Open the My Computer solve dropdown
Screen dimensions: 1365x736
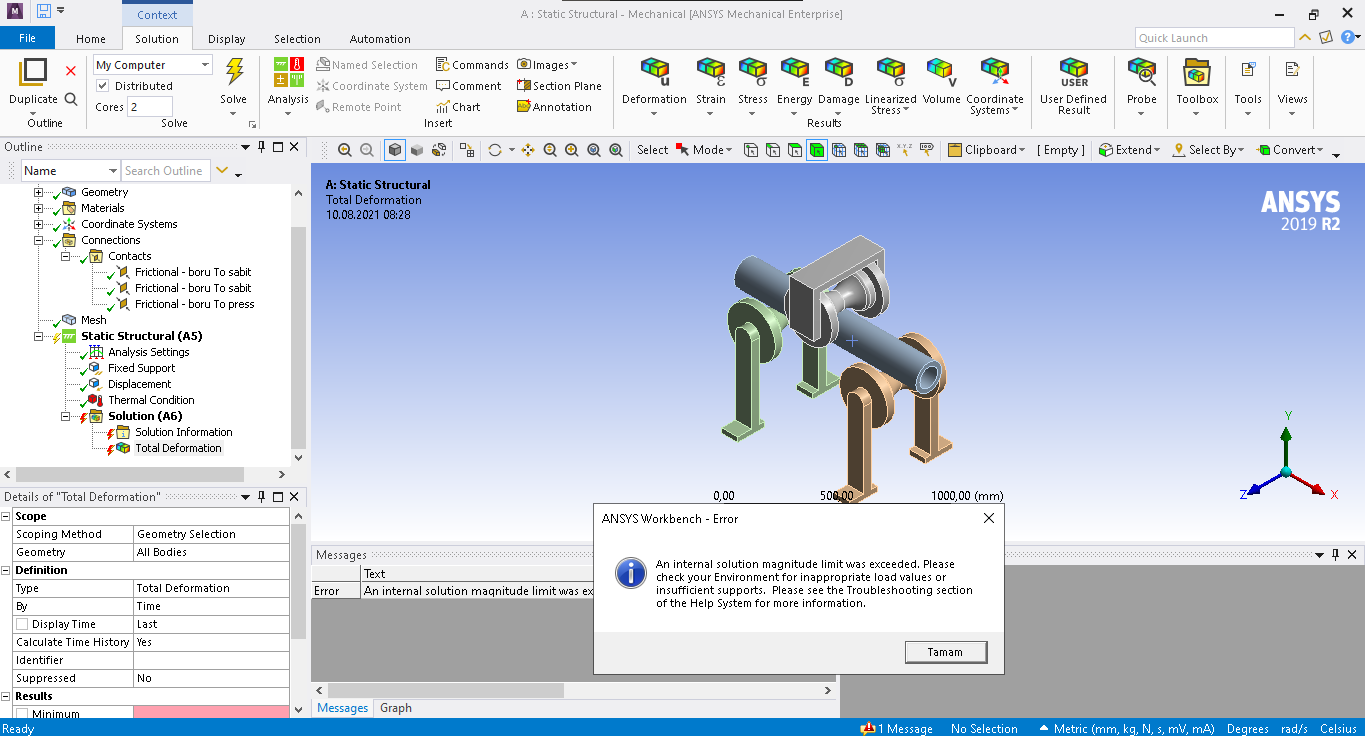[x=153, y=65]
